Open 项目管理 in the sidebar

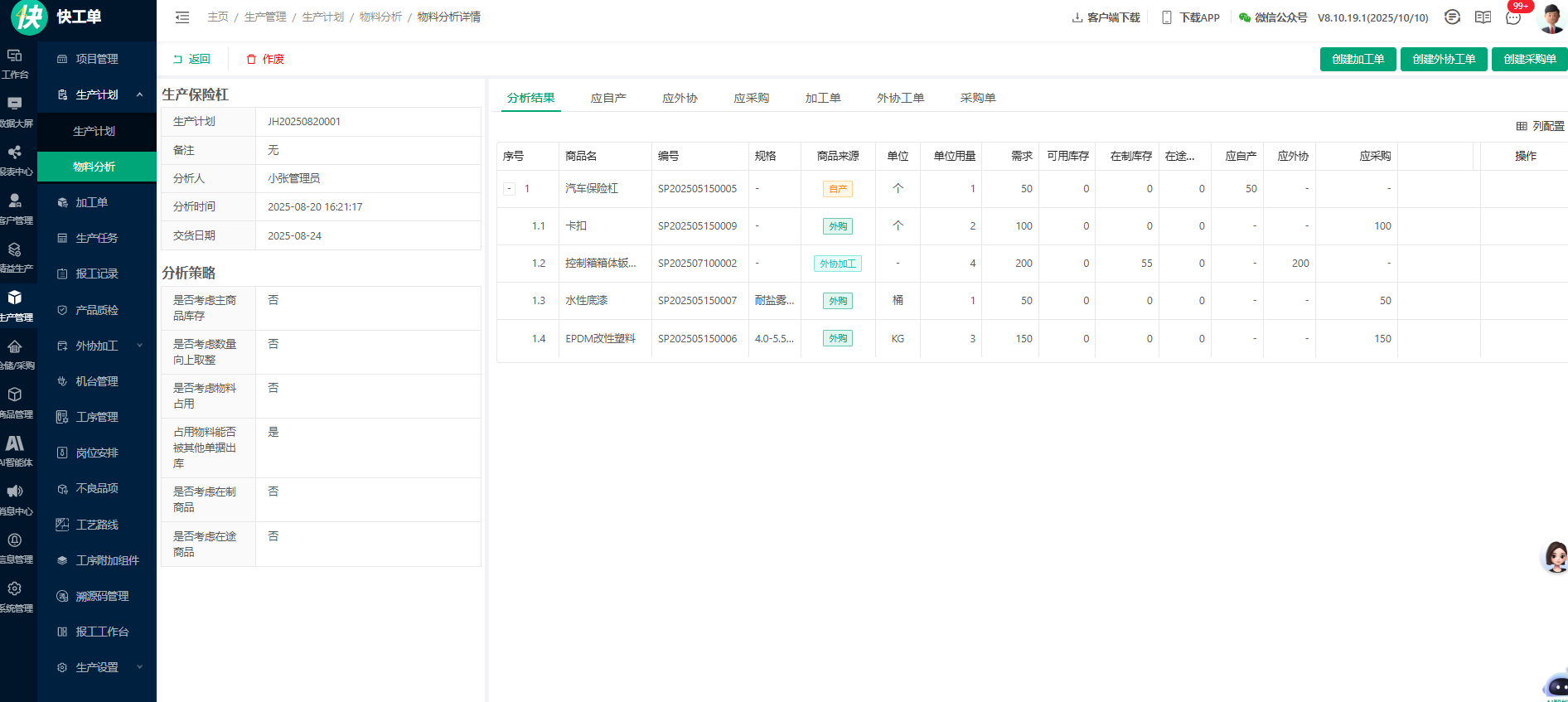[97, 59]
